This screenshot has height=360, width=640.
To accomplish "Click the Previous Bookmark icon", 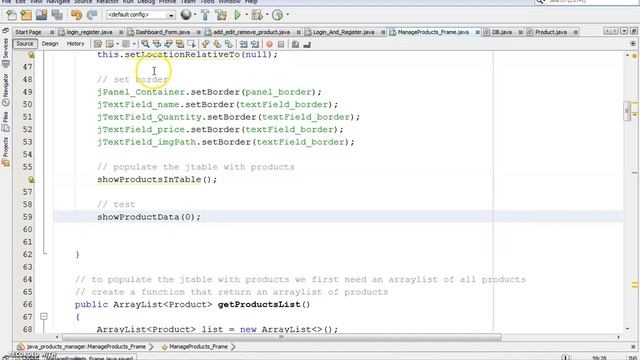I will (206, 44).
